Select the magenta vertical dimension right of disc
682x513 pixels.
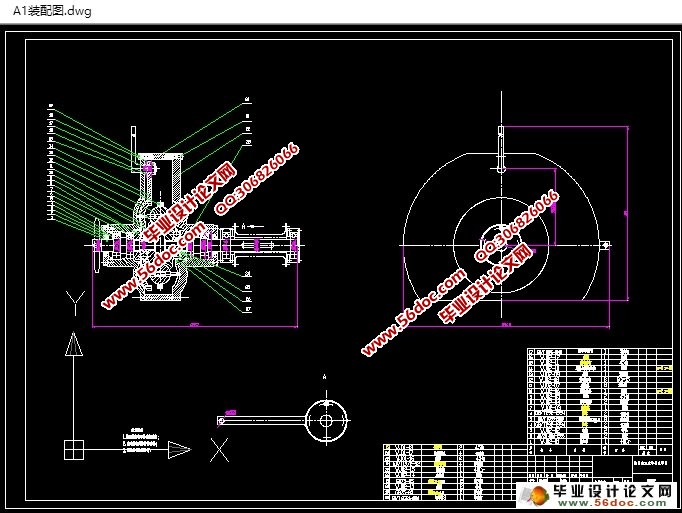click(626, 212)
